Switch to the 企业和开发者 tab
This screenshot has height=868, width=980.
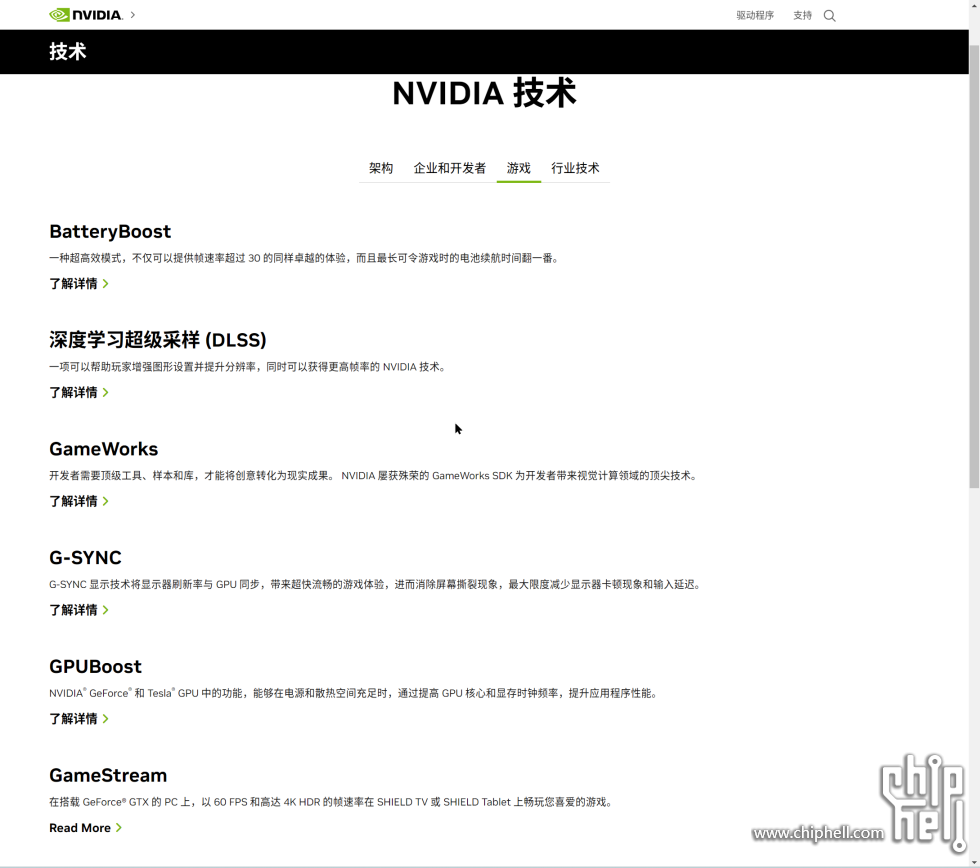pyautogui.click(x=449, y=168)
